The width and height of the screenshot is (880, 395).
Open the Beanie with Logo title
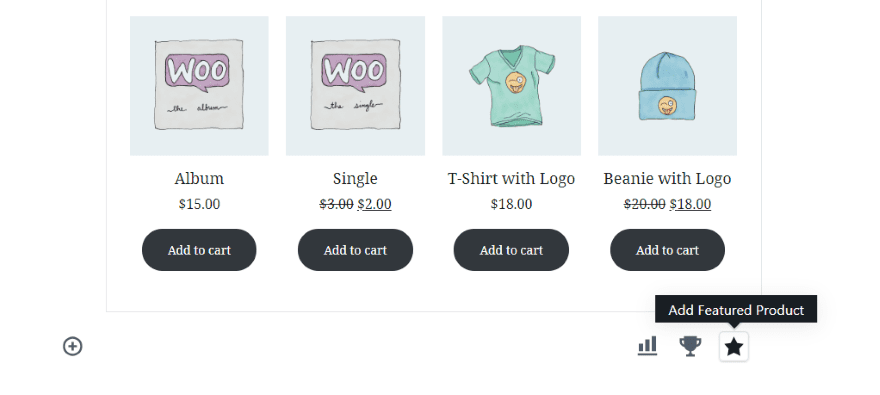point(667,179)
